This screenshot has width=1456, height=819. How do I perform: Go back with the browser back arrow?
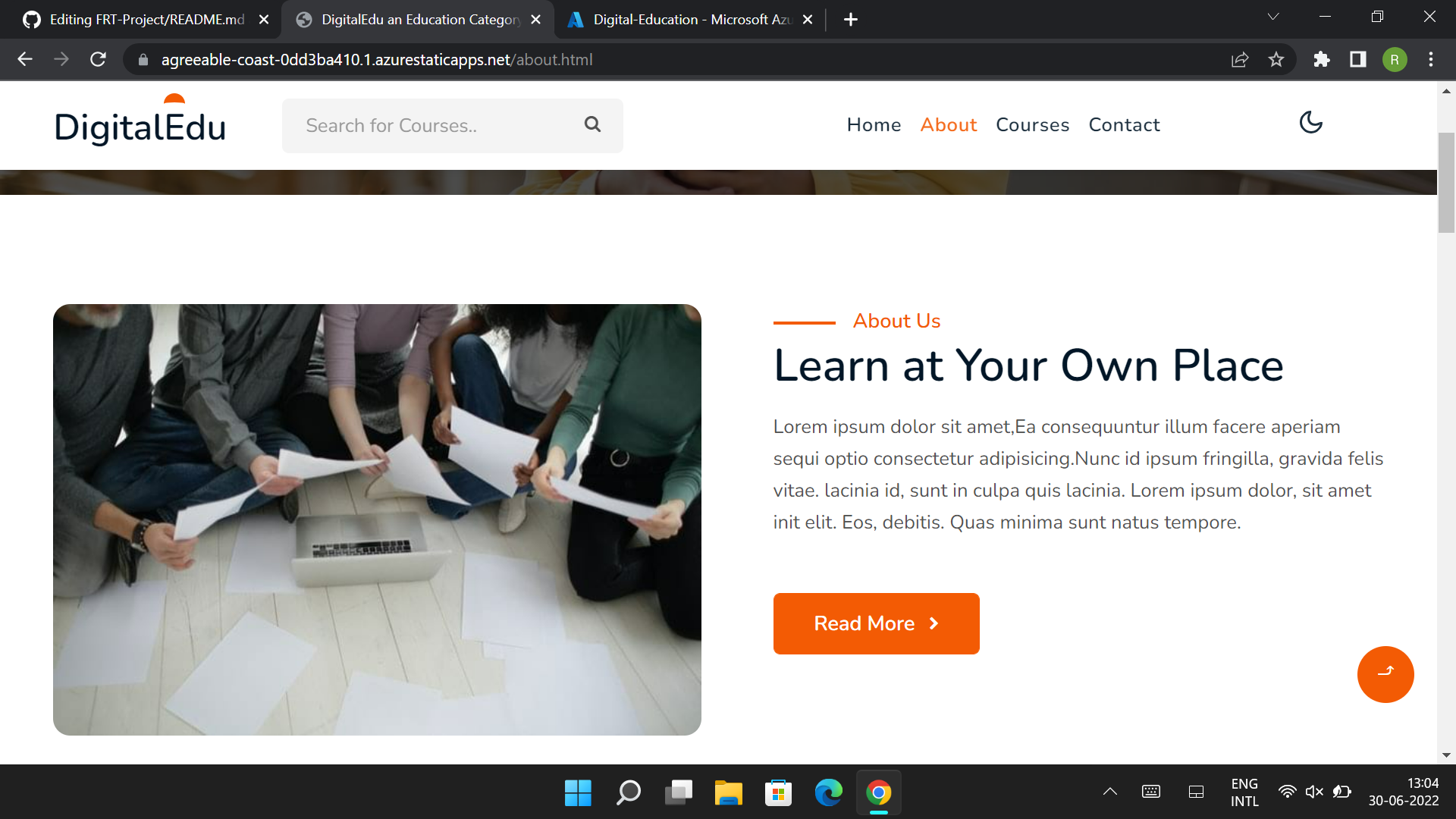[x=25, y=59]
